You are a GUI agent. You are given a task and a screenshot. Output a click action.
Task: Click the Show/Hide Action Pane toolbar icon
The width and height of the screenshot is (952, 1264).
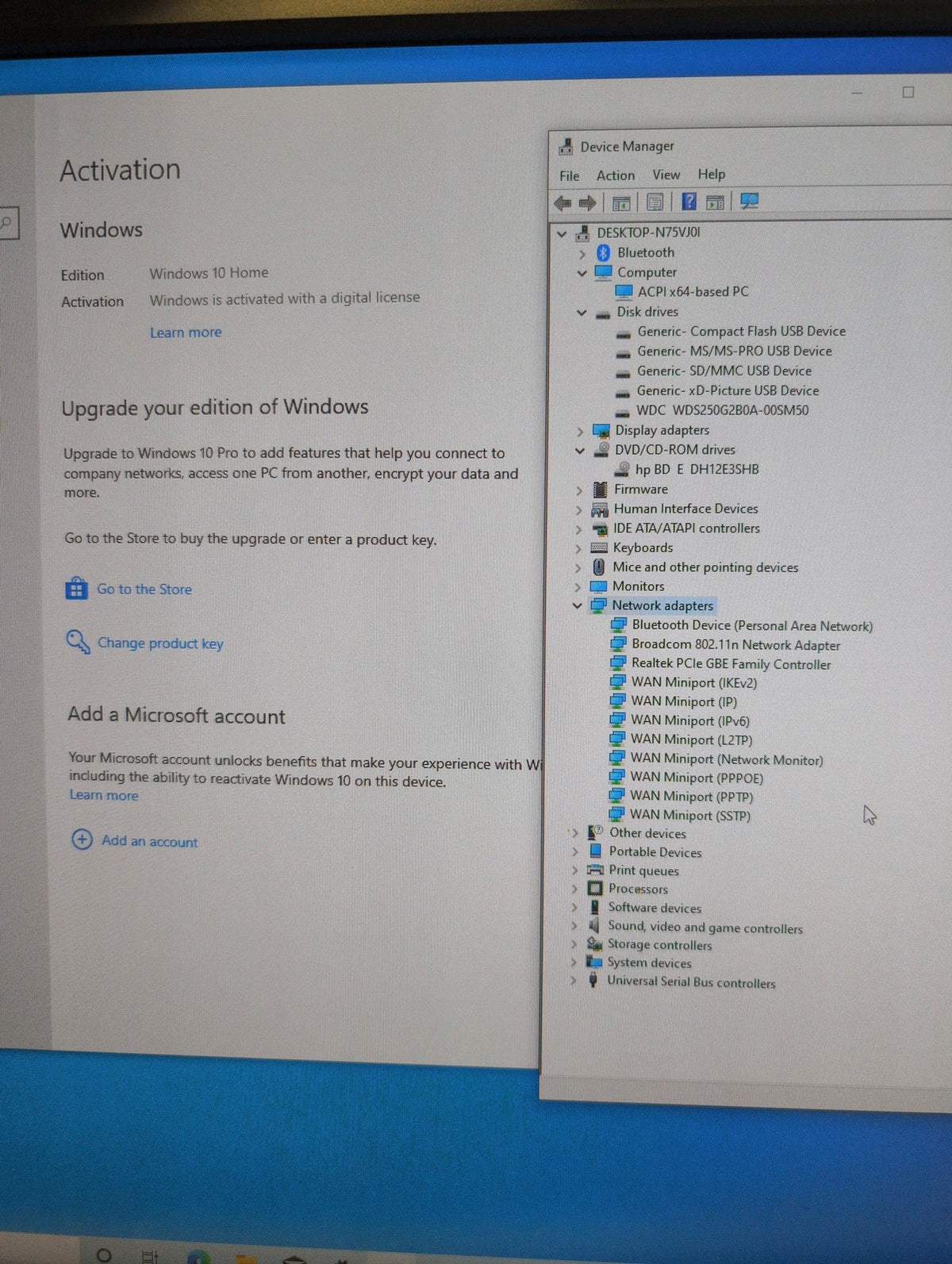tap(715, 202)
